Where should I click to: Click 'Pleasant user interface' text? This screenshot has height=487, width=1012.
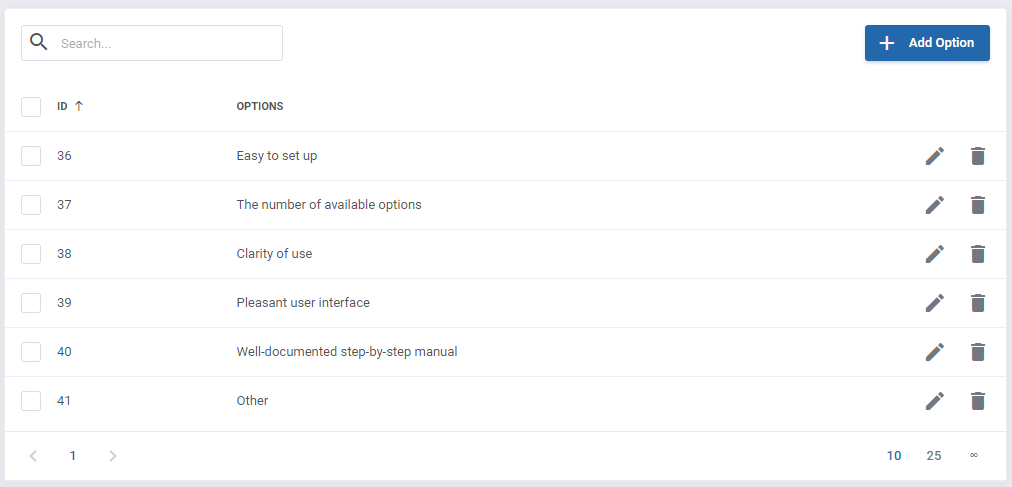pos(303,303)
